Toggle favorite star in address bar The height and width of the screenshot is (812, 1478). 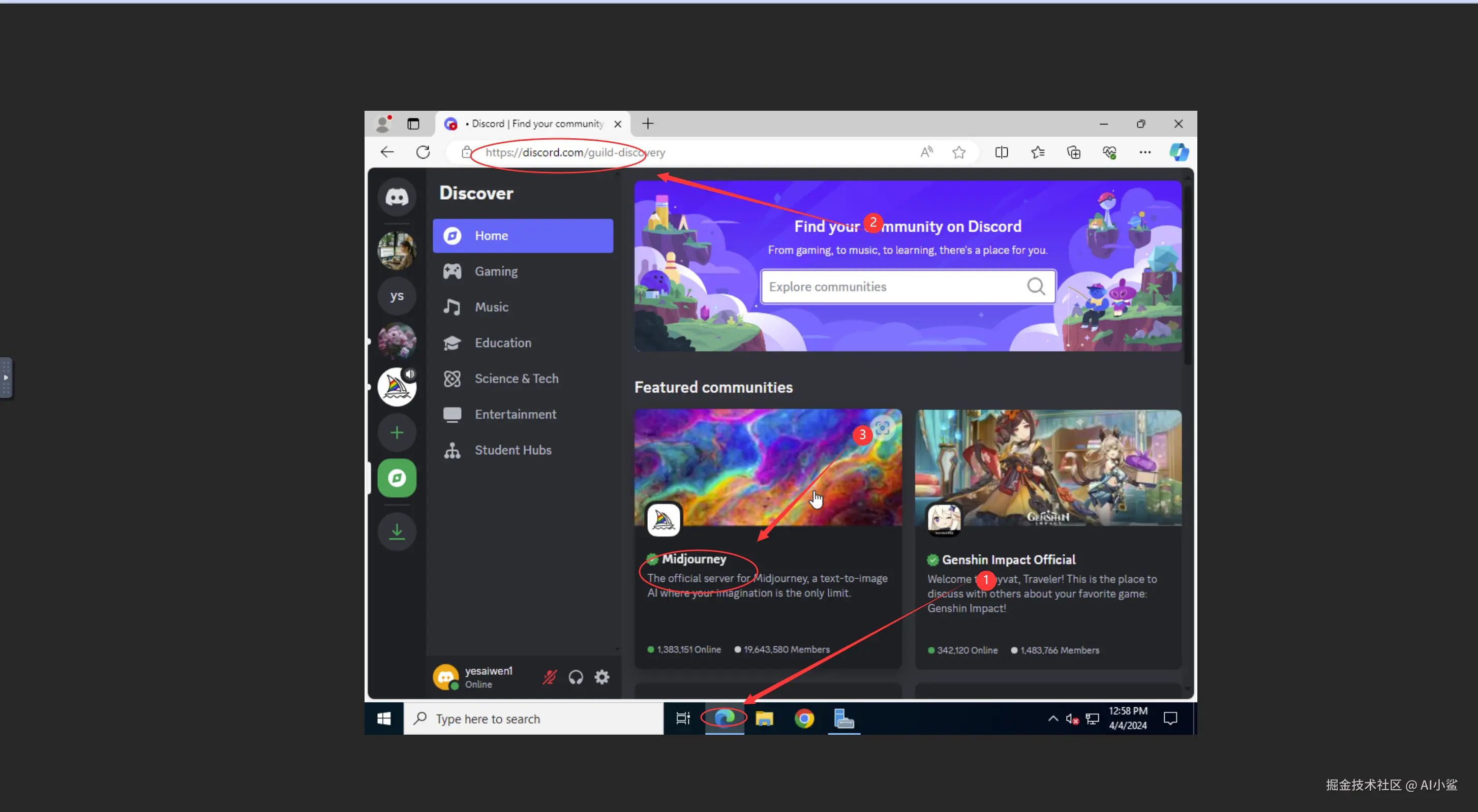click(959, 152)
